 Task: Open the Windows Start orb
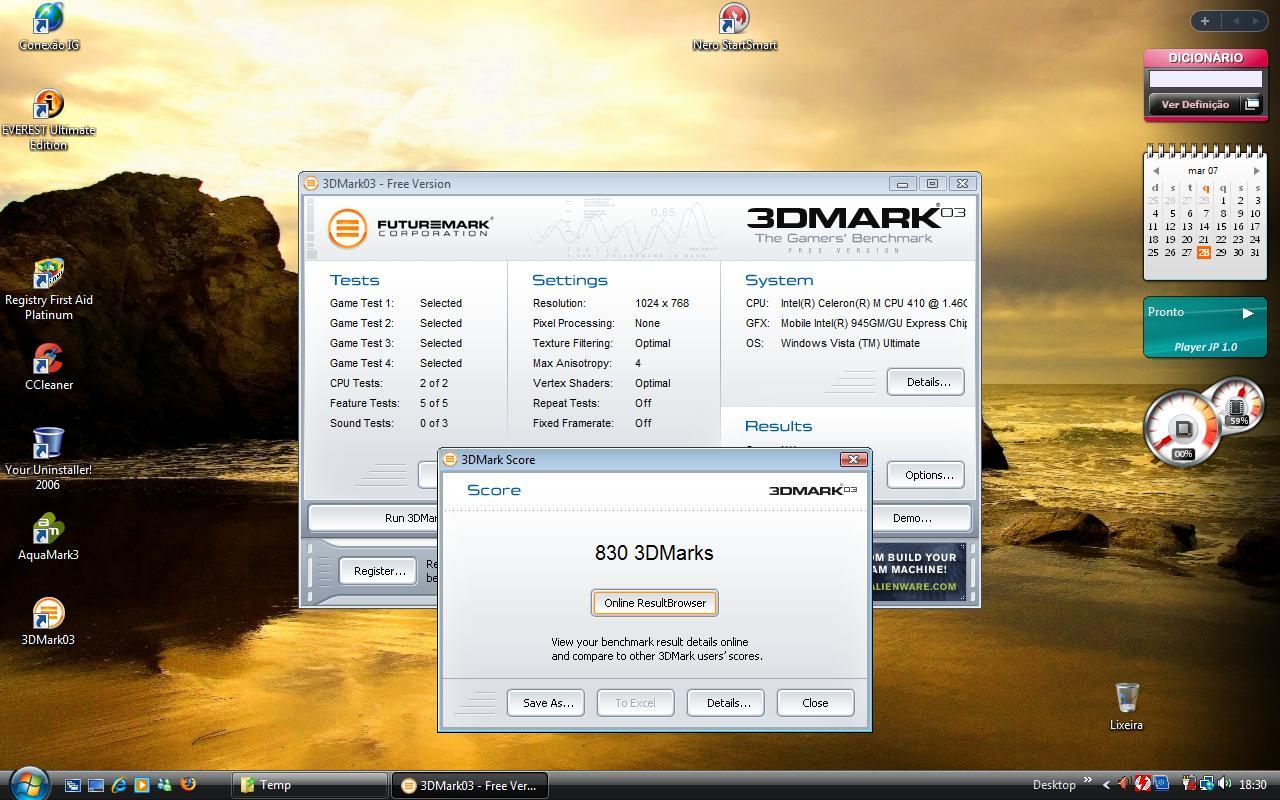(28, 784)
